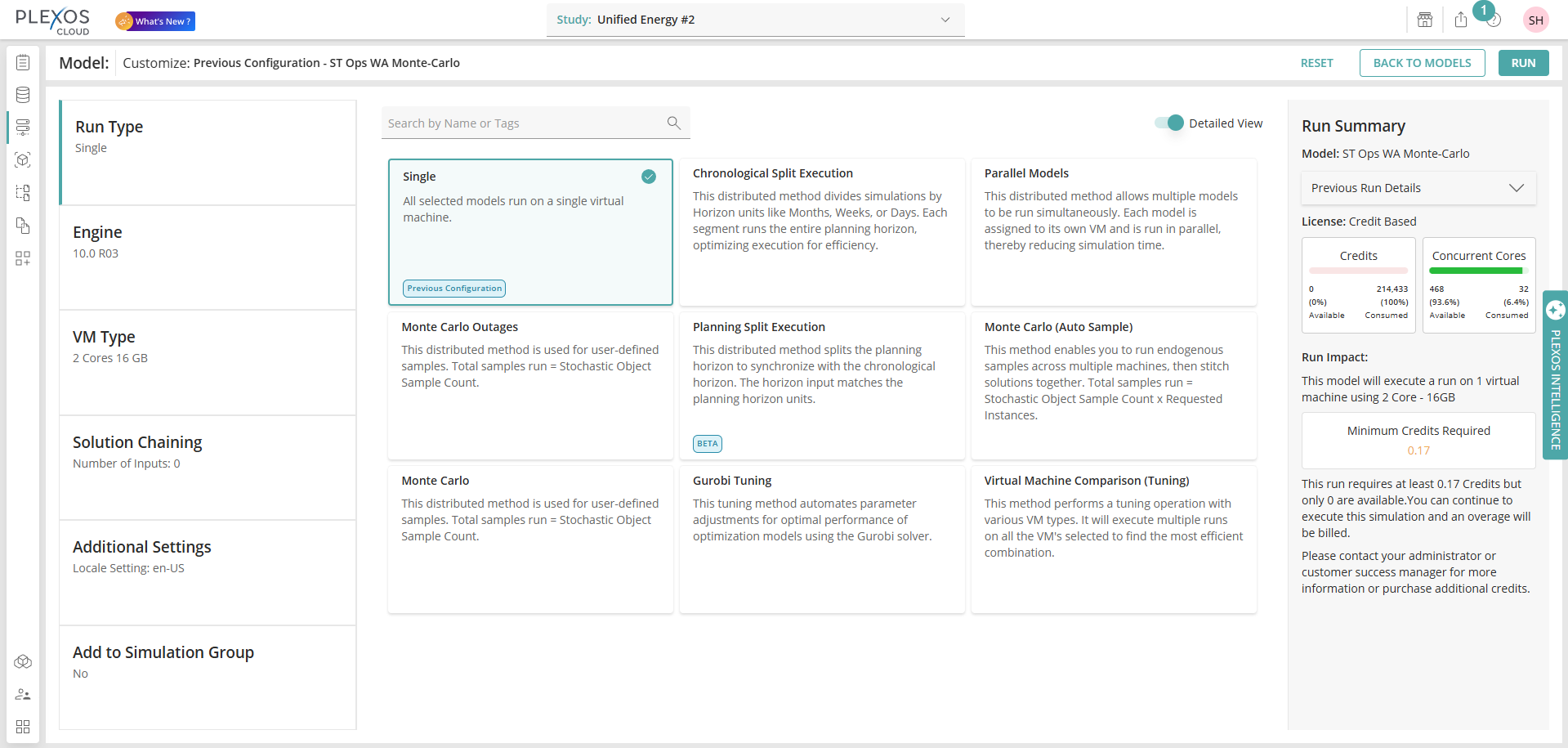Open the PLEXOS Intelligence side tab
The height and width of the screenshot is (748, 1568).
click(1556, 374)
